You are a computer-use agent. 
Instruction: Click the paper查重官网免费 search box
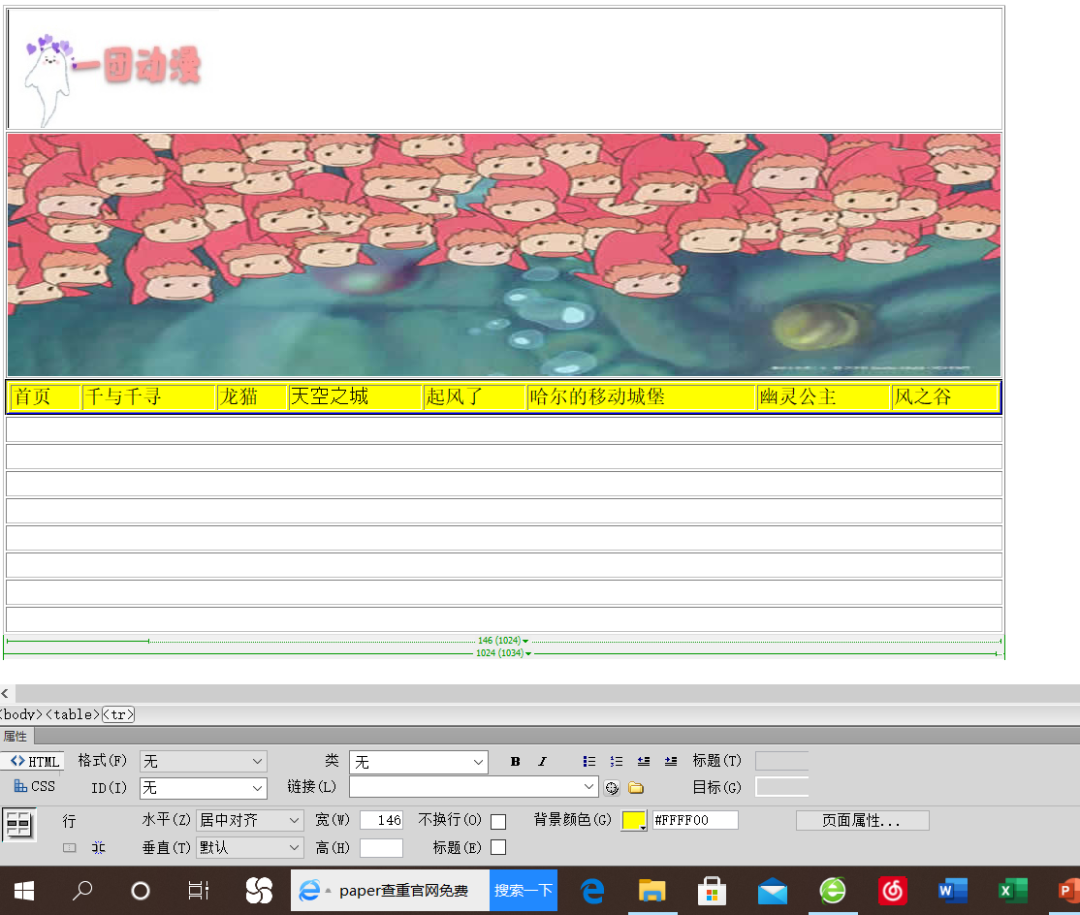[391, 891]
